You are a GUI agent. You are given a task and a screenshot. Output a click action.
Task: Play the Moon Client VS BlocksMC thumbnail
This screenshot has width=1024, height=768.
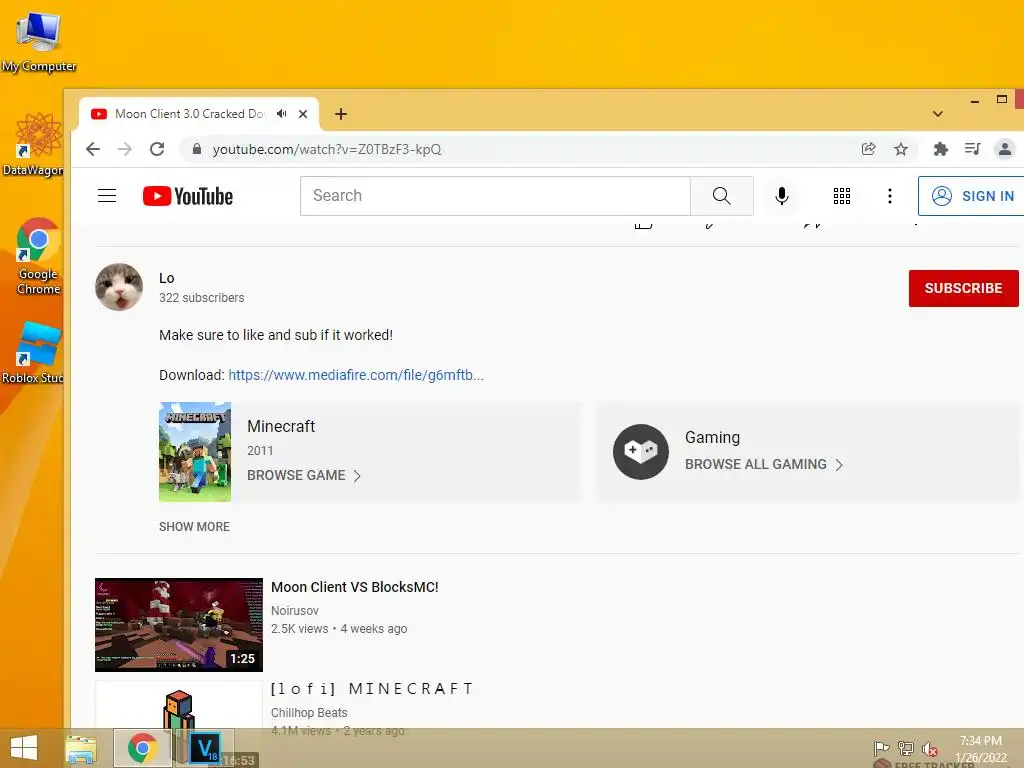pos(179,625)
